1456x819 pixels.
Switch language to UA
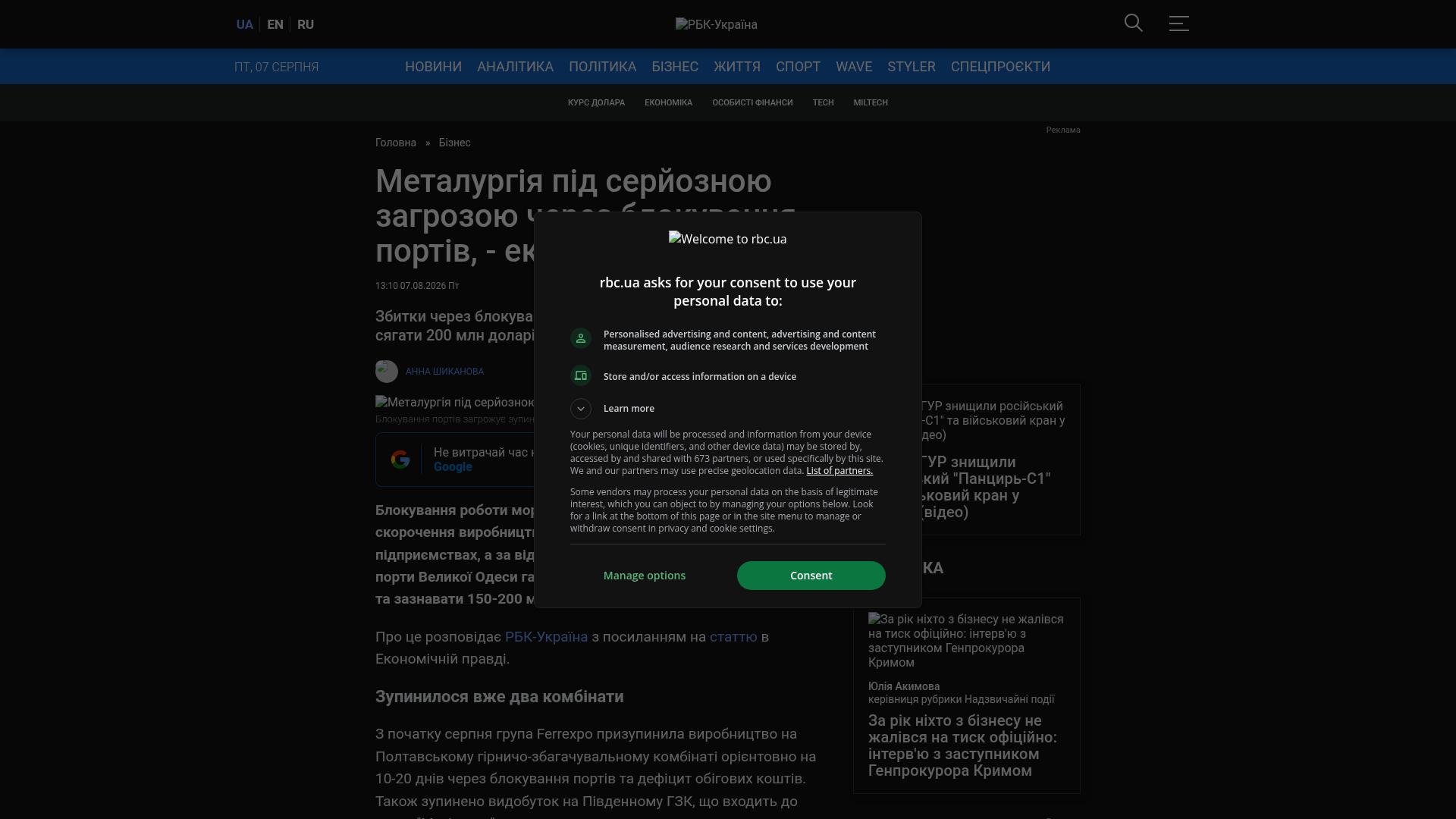point(244,24)
